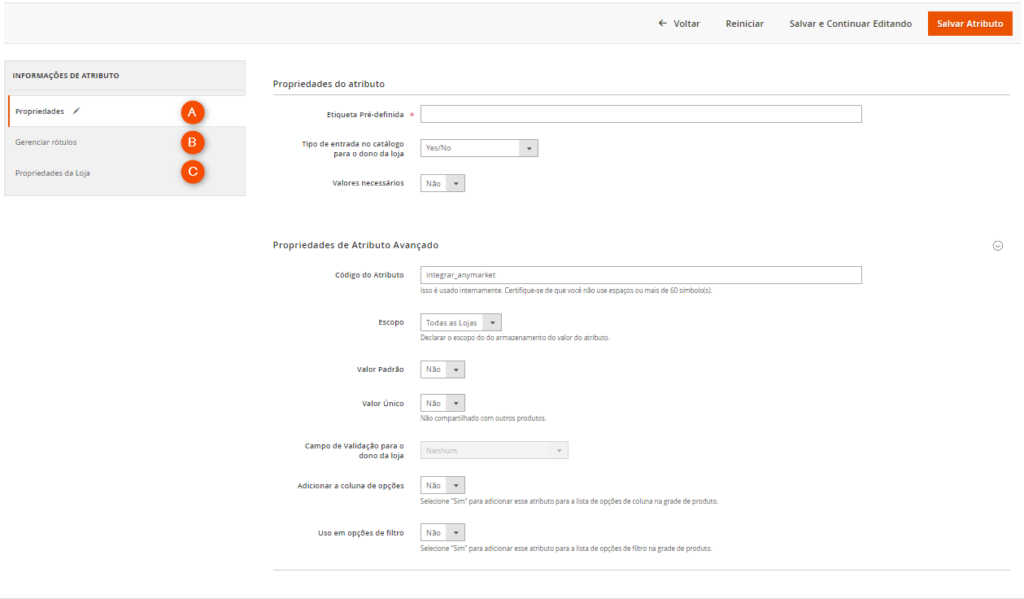Open the Propriedades da Loja tab
The height and width of the screenshot is (599, 1024).
click(x=127, y=173)
